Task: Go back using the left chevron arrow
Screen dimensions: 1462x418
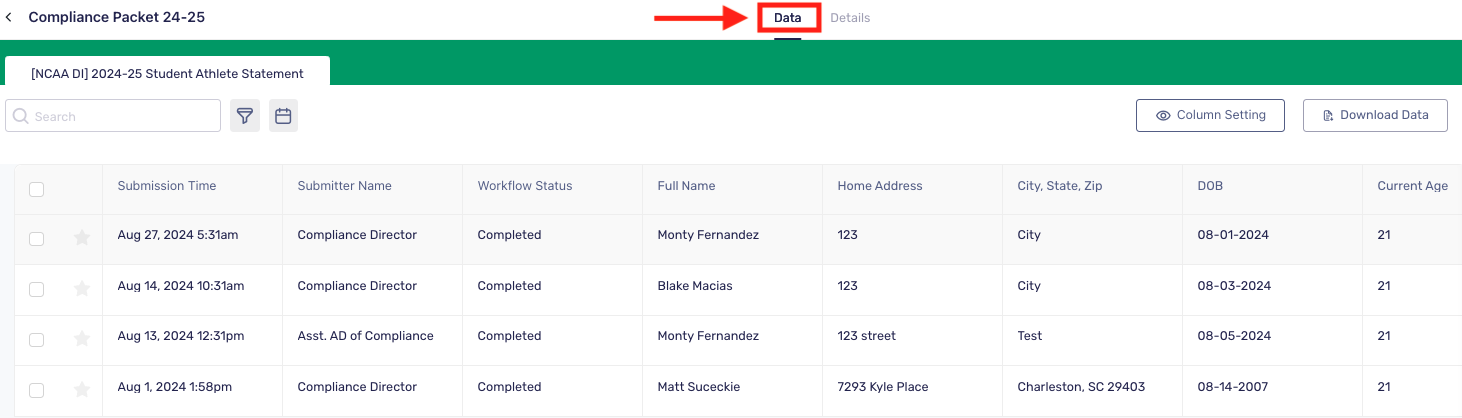Action: [9, 18]
